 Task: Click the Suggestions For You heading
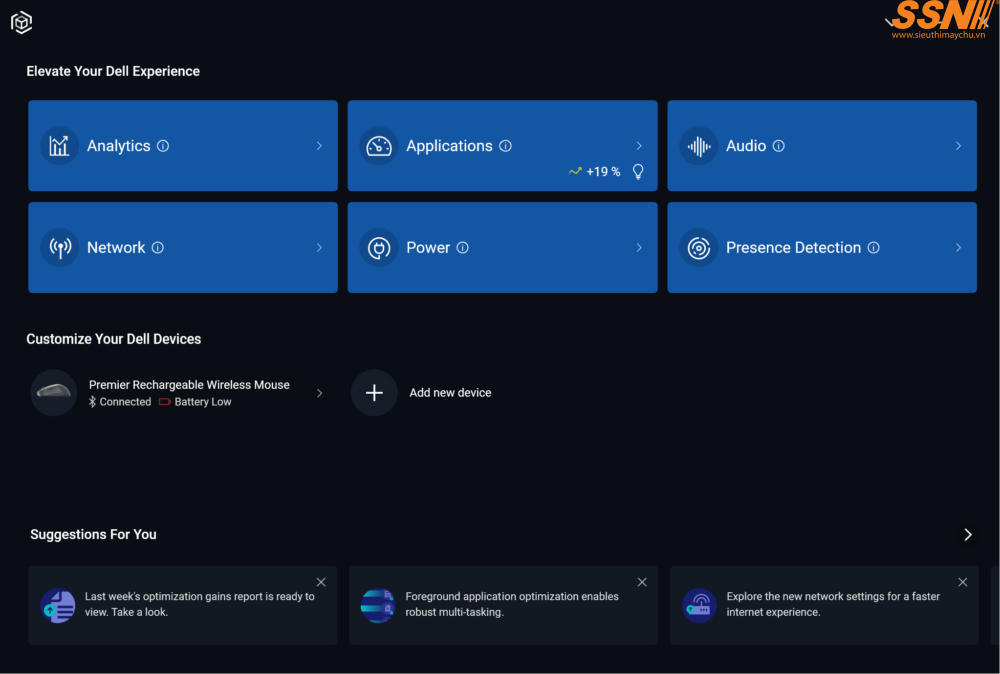tap(93, 534)
